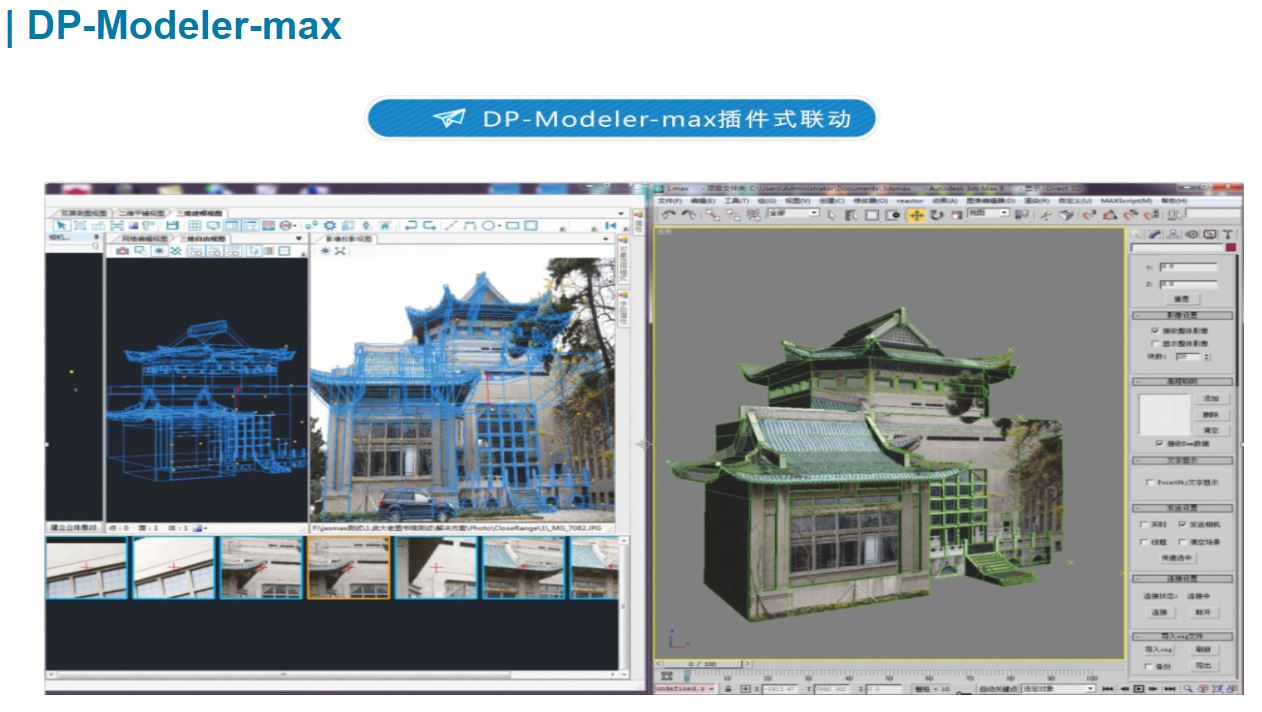Image resolution: width=1262 pixels, height=712 pixels.
Task: Click the 导入osg button
Action: point(1158,649)
